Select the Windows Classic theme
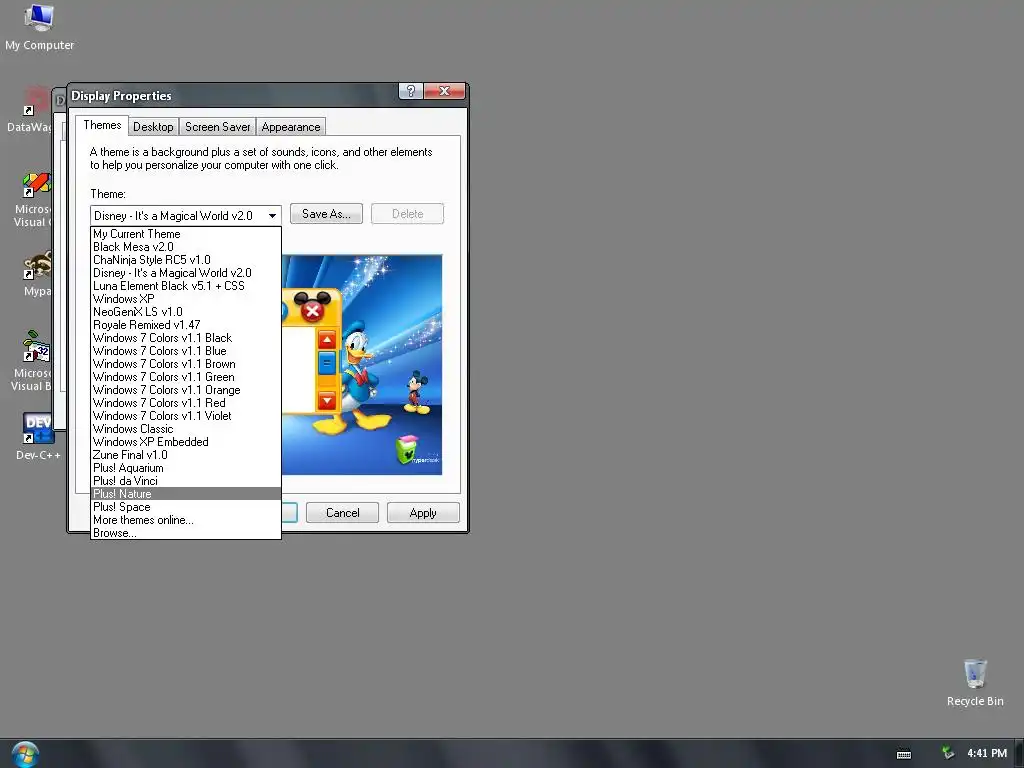Viewport: 1024px width, 768px height. click(185, 429)
